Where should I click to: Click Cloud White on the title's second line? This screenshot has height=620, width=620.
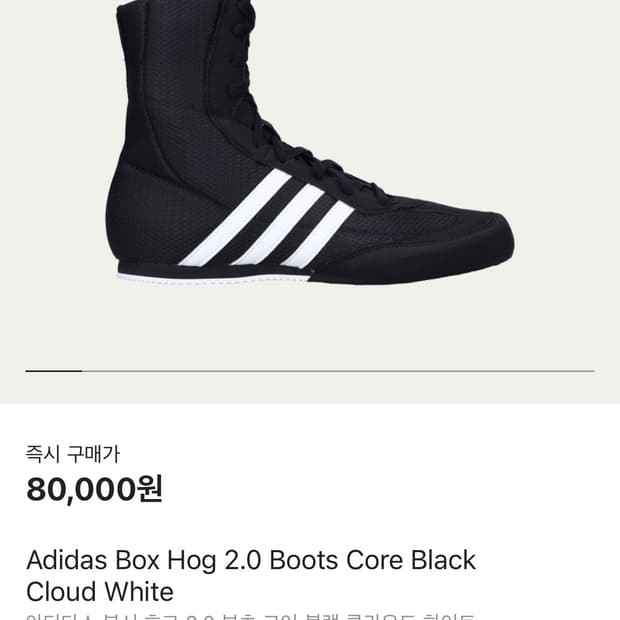(99, 591)
